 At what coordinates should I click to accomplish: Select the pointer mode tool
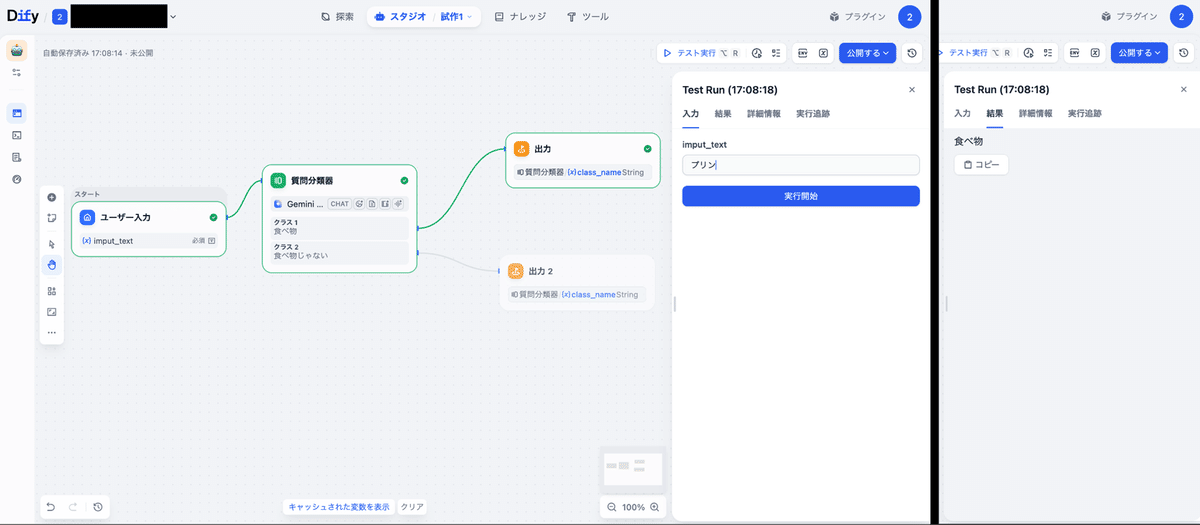point(52,244)
